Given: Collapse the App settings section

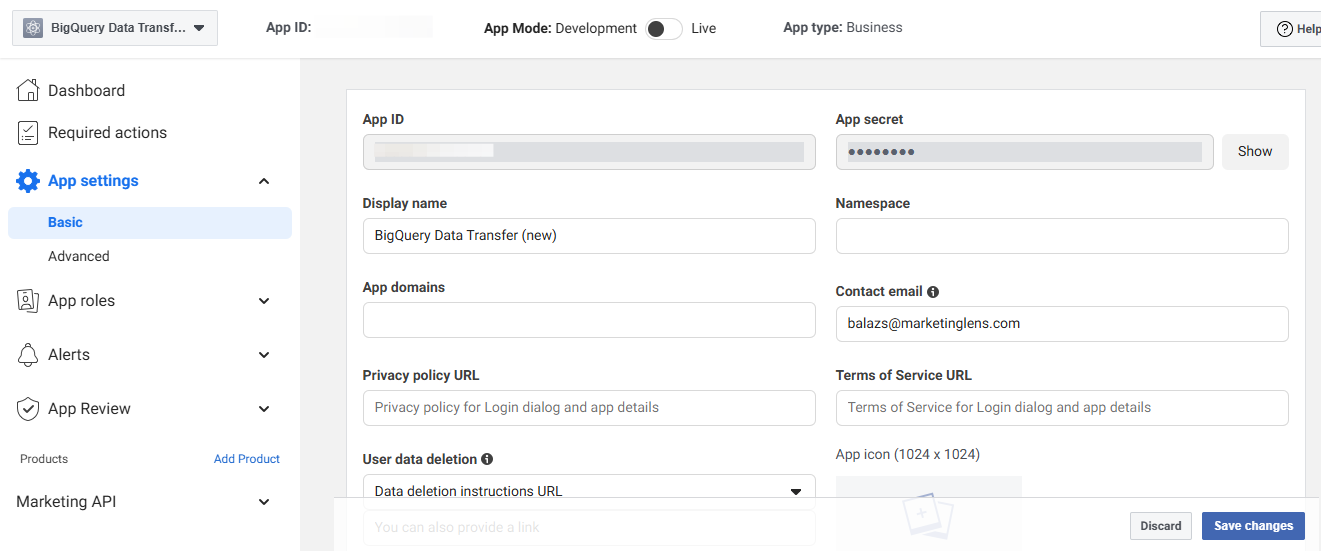Looking at the screenshot, I should pos(264,181).
